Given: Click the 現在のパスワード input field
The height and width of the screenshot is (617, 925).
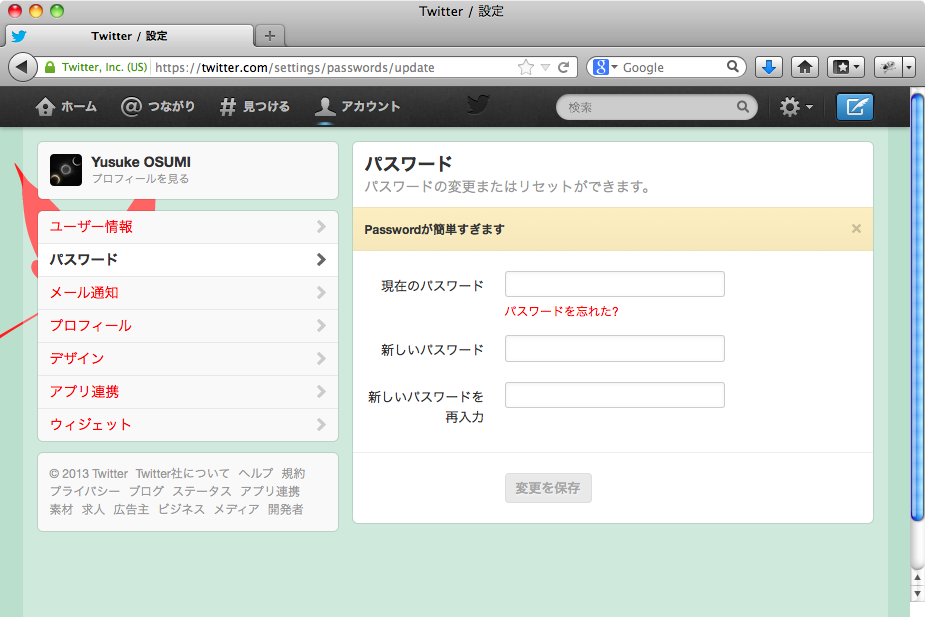Looking at the screenshot, I should coord(615,284).
